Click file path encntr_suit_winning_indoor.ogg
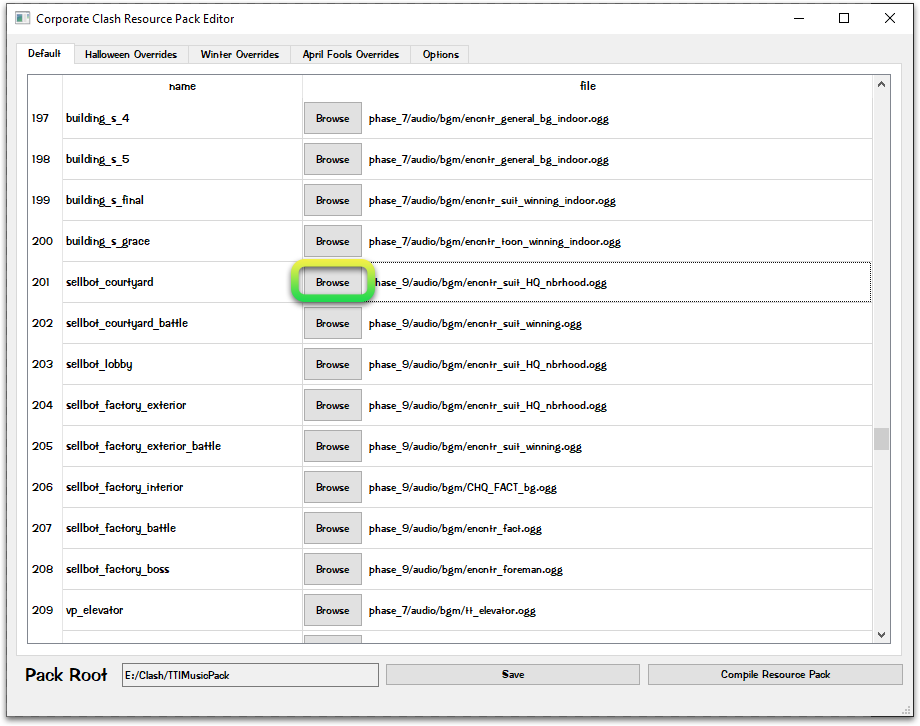The width and height of the screenshot is (920, 726). (492, 201)
